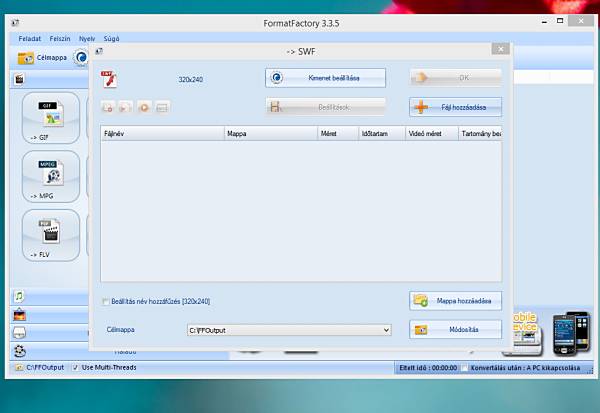Click the play file icon in the dialog toolbar
Viewport: 600px width, 413px height.
(x=126, y=108)
